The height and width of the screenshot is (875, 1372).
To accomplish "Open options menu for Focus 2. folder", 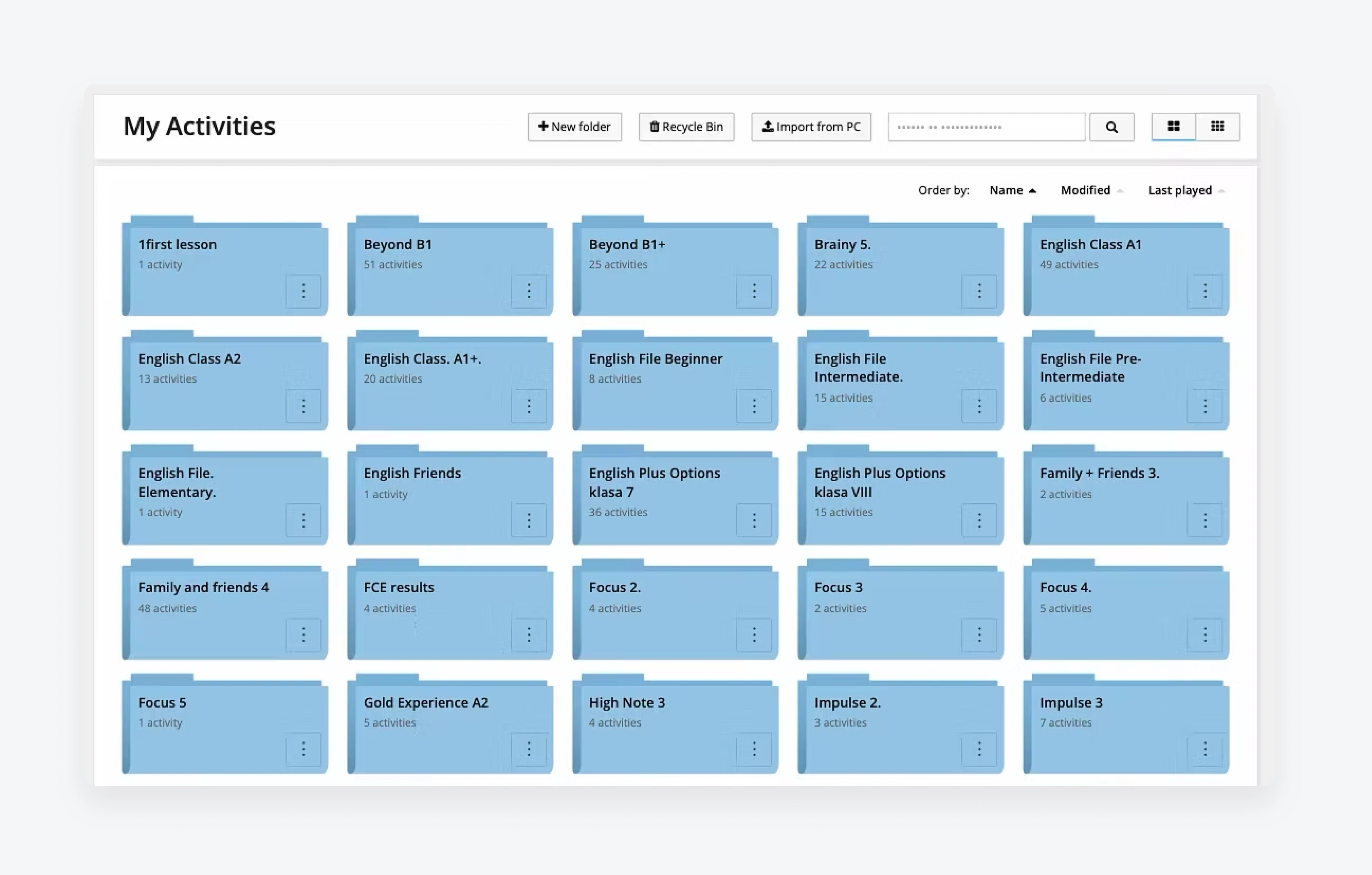I will [754, 635].
